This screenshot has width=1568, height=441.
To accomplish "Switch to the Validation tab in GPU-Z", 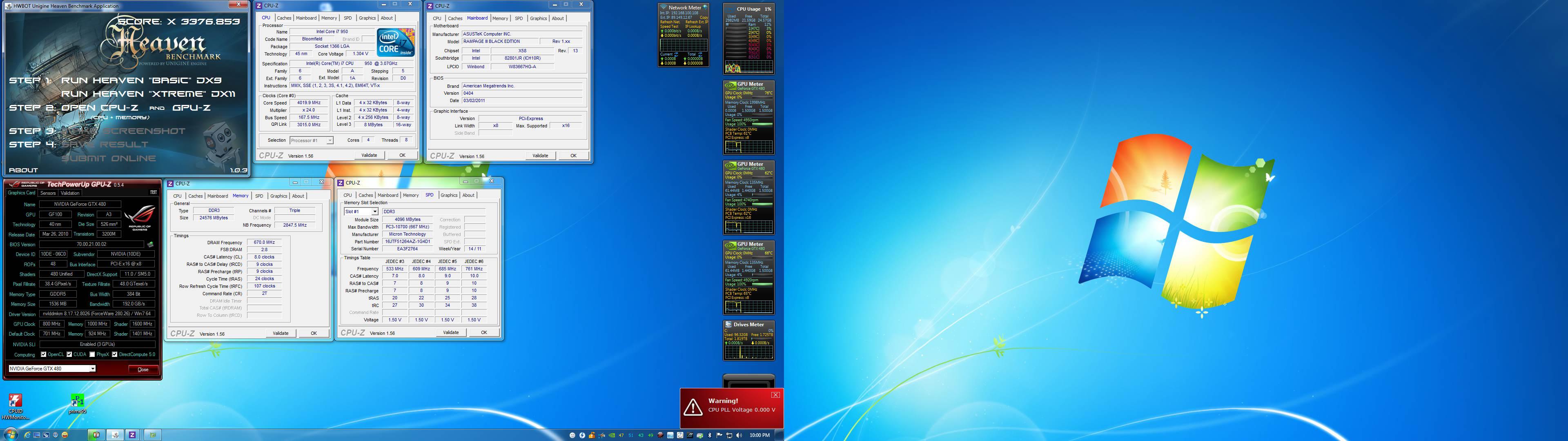I will (x=70, y=193).
